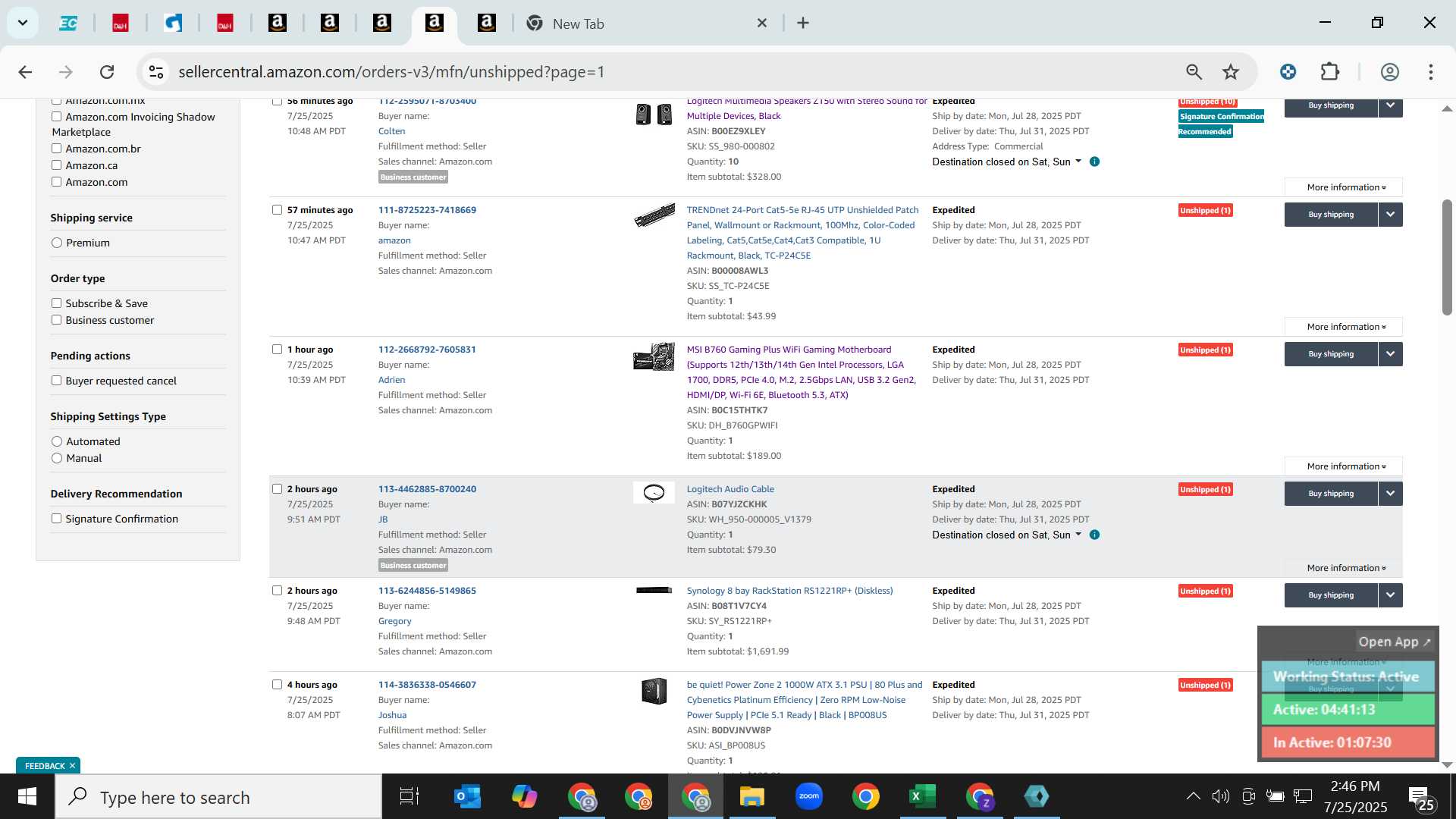The image size is (1456, 819).
Task: Click the blue extension icon beside the star
Action: point(1288,72)
